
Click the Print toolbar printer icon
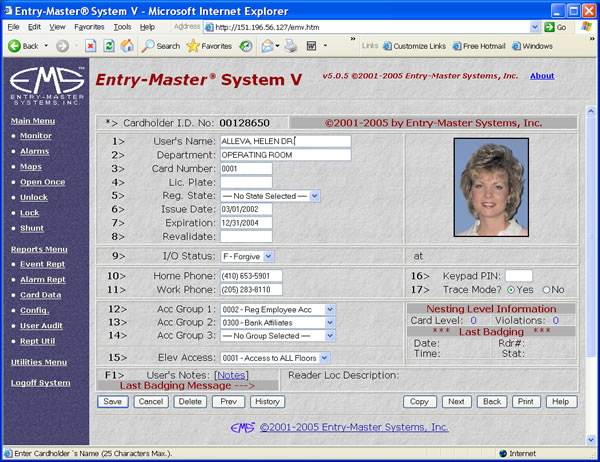[x=291, y=46]
